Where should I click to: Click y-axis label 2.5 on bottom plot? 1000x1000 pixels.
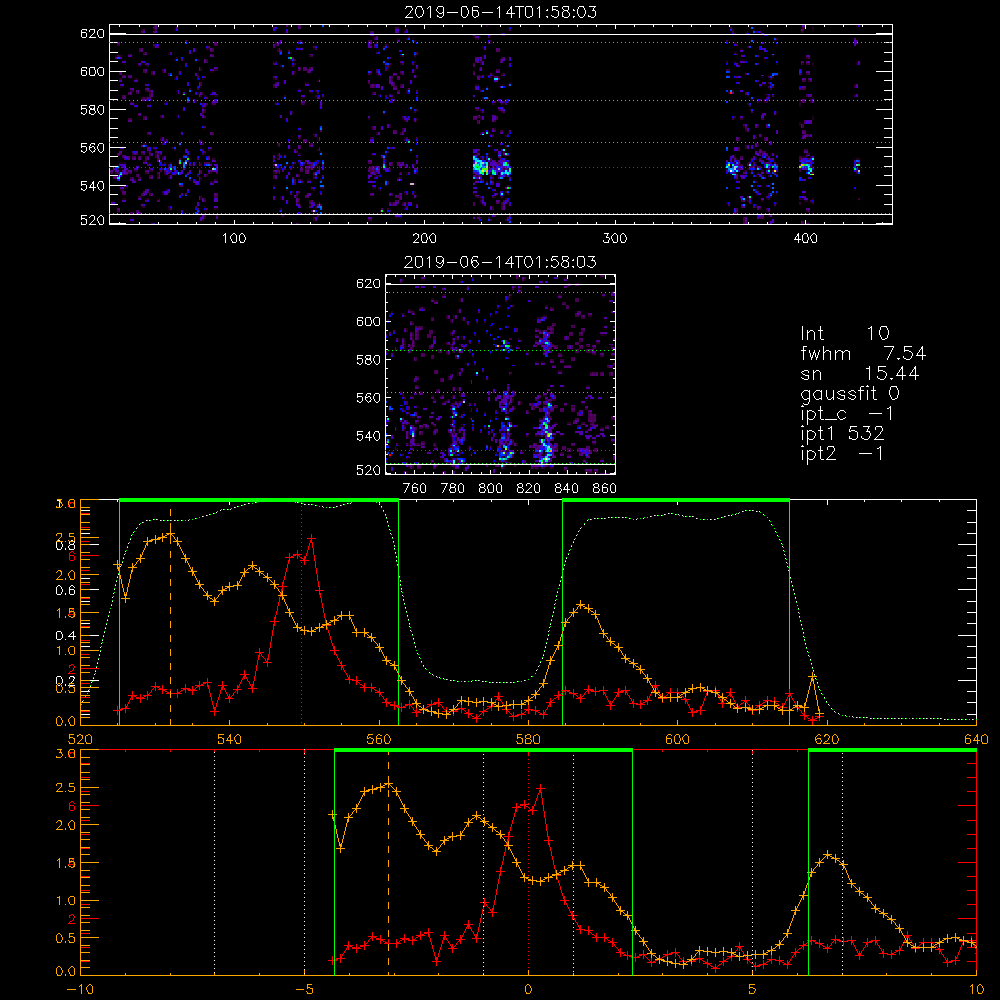(x=66, y=788)
